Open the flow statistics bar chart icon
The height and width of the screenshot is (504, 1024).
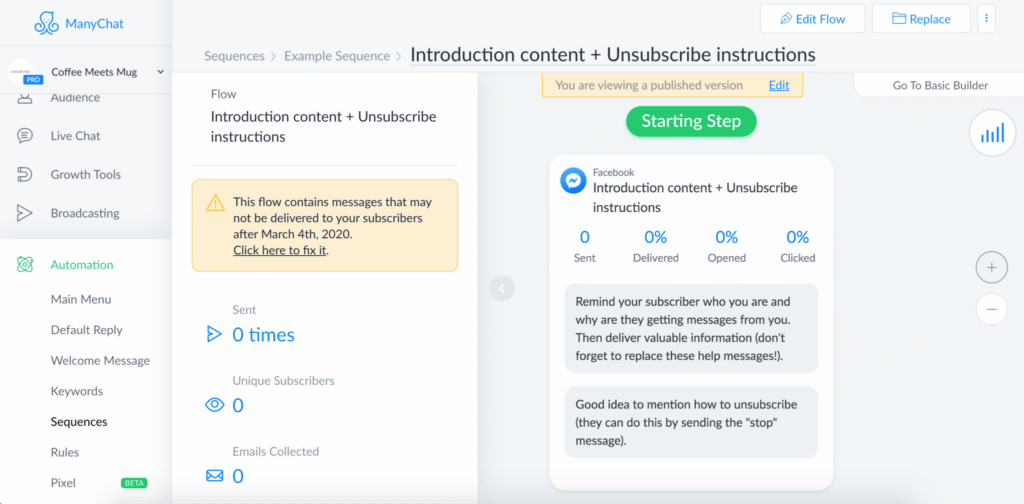992,133
